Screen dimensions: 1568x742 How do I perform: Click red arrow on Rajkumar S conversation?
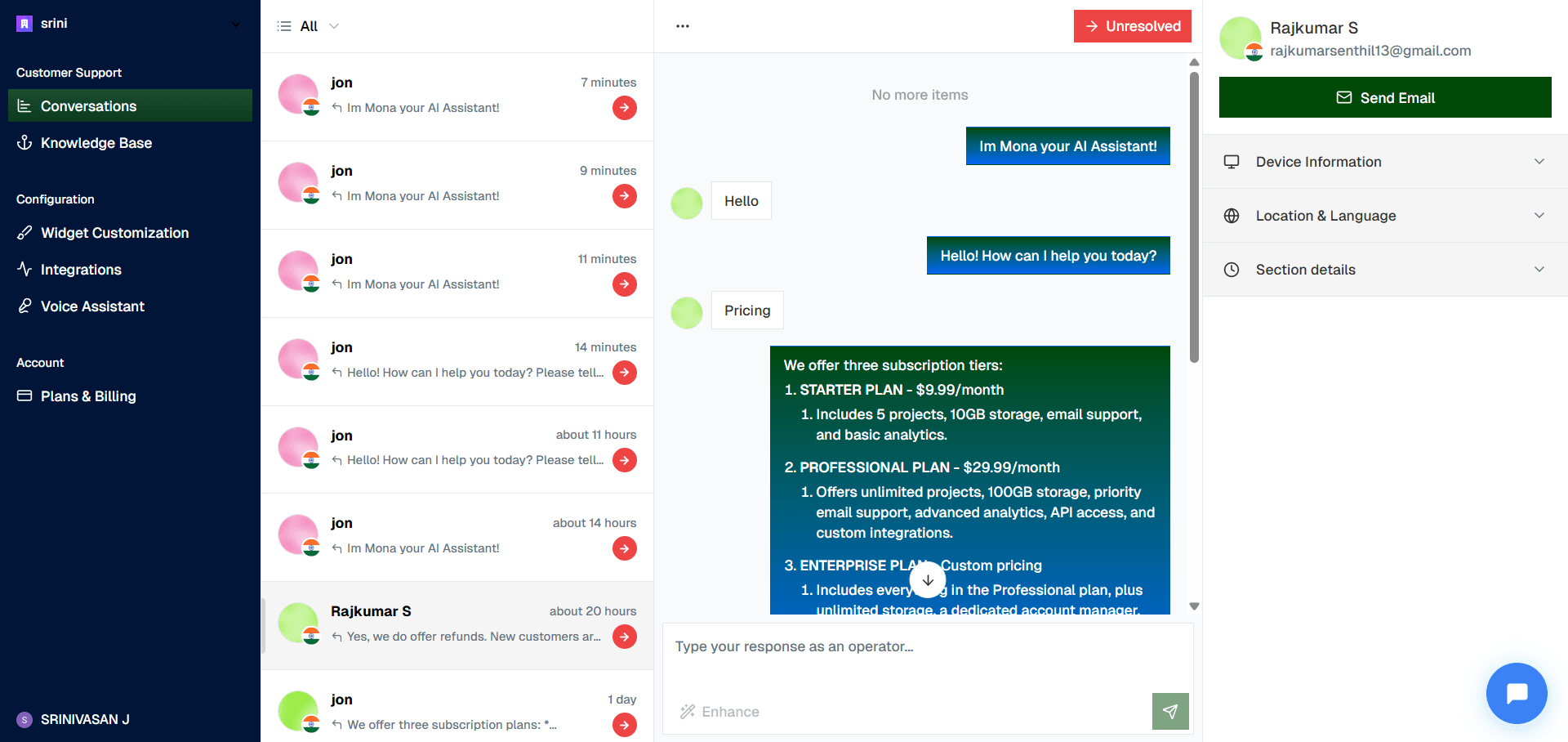click(x=625, y=637)
